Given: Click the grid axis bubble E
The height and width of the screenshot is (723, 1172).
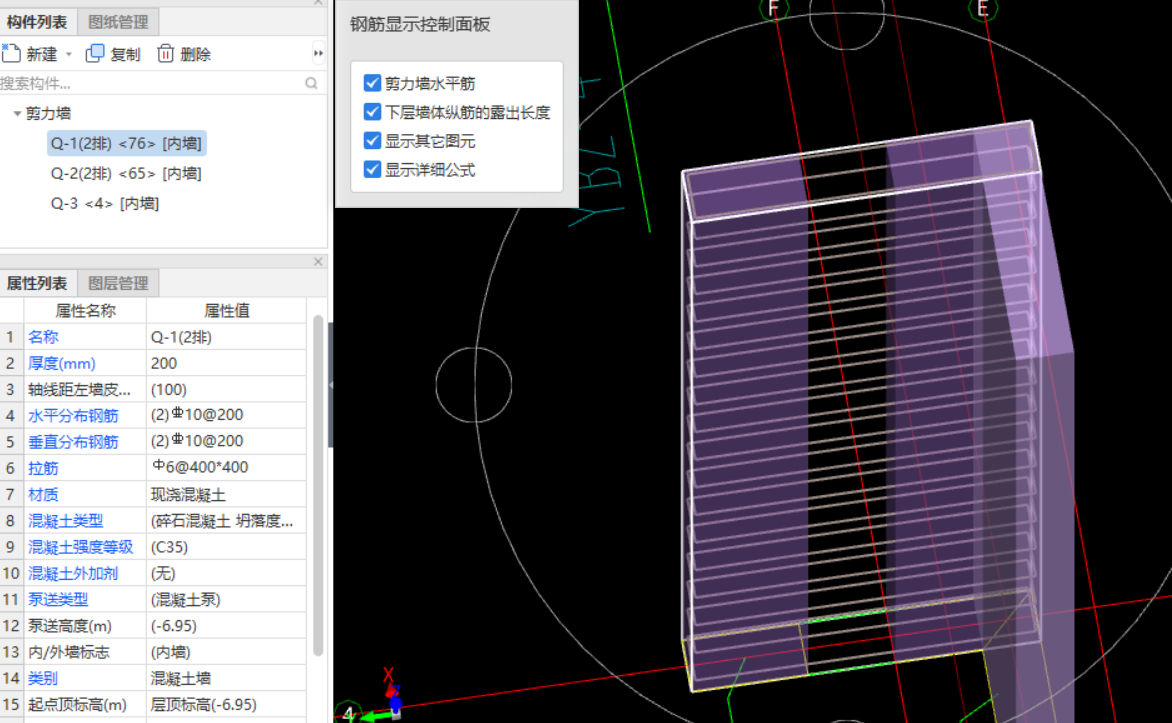Looking at the screenshot, I should [x=983, y=8].
